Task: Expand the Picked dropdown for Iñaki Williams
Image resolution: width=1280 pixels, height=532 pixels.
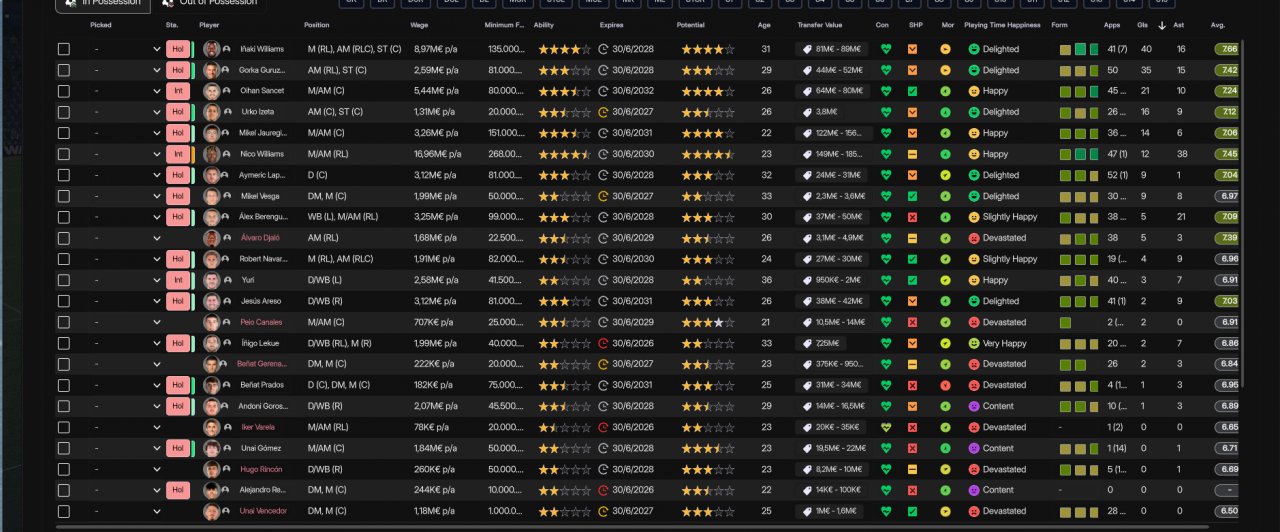Action: click(x=157, y=49)
